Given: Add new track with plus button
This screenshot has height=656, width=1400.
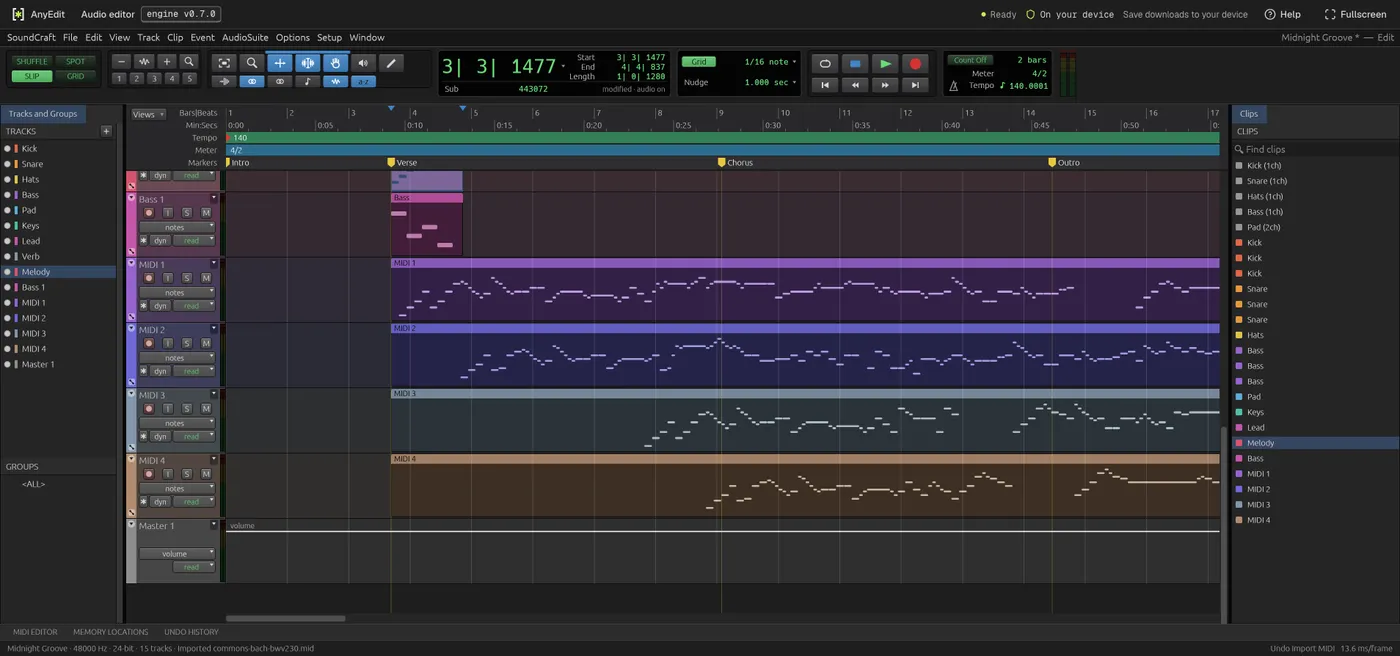Looking at the screenshot, I should (106, 131).
